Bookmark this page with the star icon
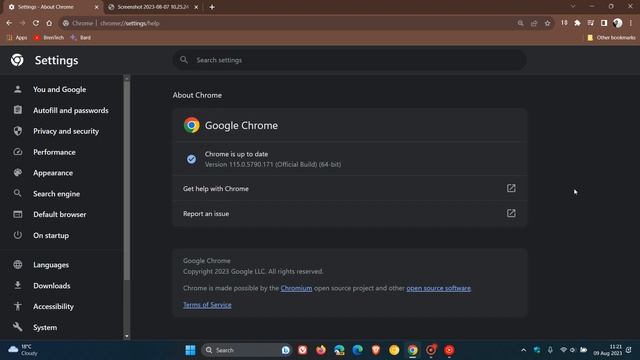The image size is (640, 360). click(547, 23)
